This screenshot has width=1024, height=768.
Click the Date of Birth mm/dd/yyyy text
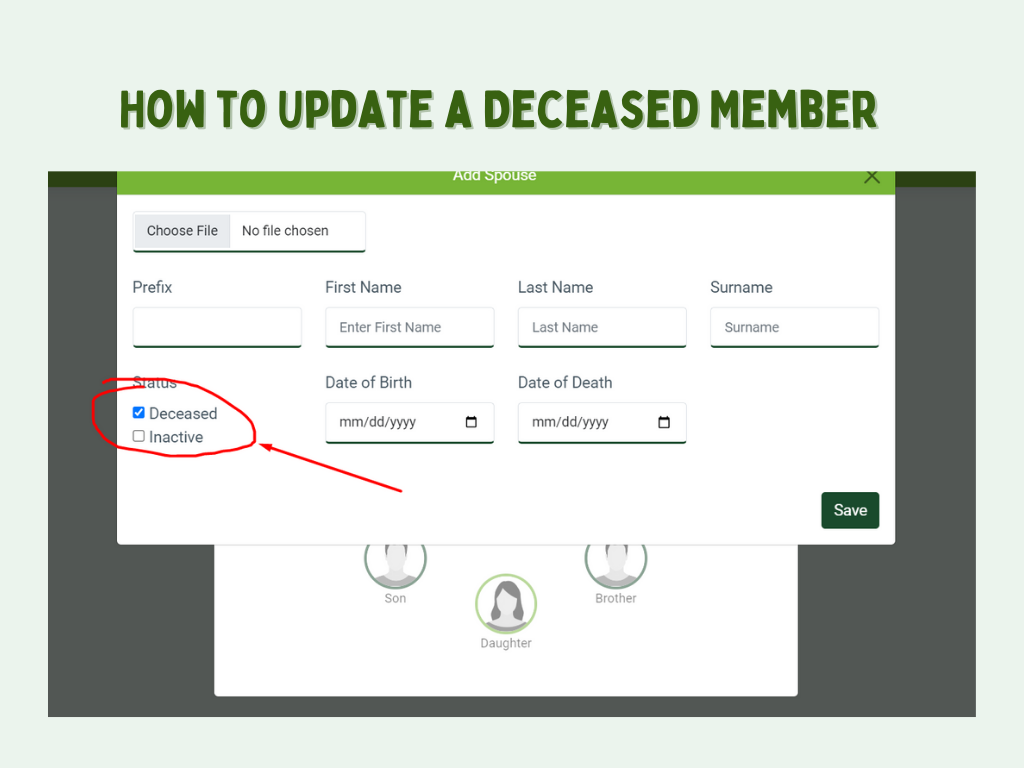click(x=378, y=422)
